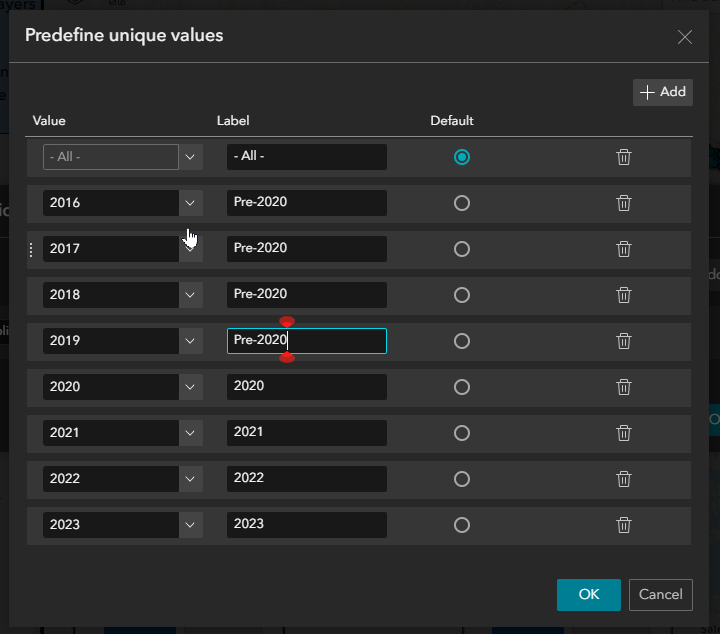
Task: Click the drag handle beside the 2017 row
Action: (31, 250)
